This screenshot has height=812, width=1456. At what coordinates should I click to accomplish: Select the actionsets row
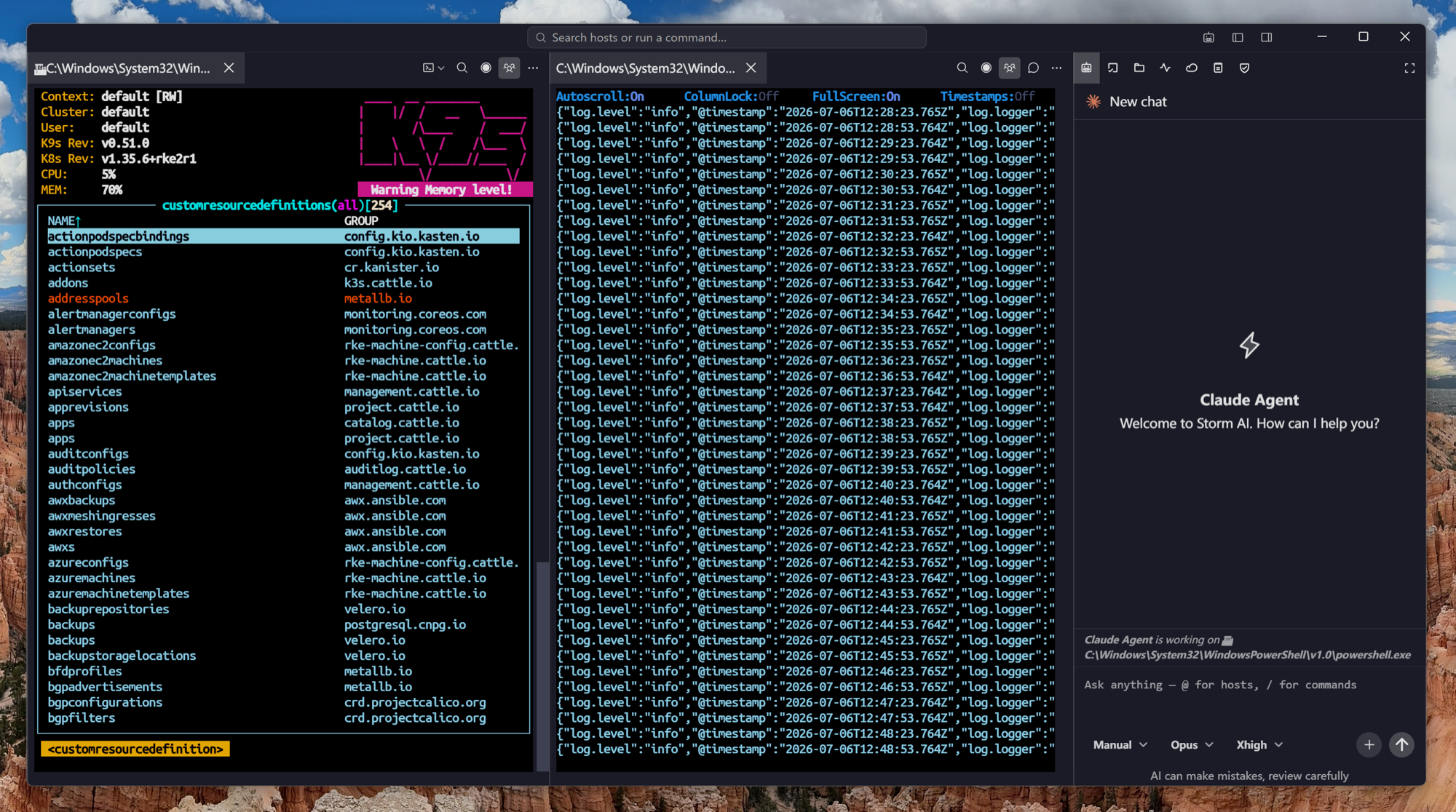tap(283, 267)
